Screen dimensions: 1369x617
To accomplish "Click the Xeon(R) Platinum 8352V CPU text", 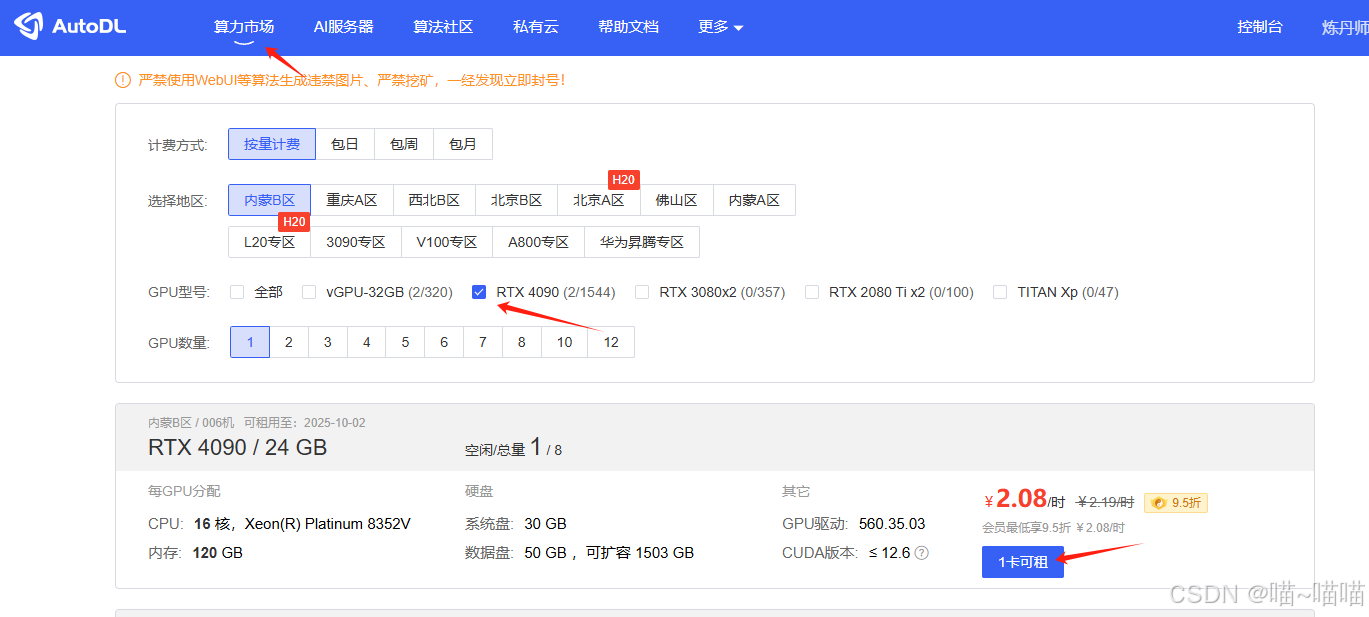I will click(328, 524).
